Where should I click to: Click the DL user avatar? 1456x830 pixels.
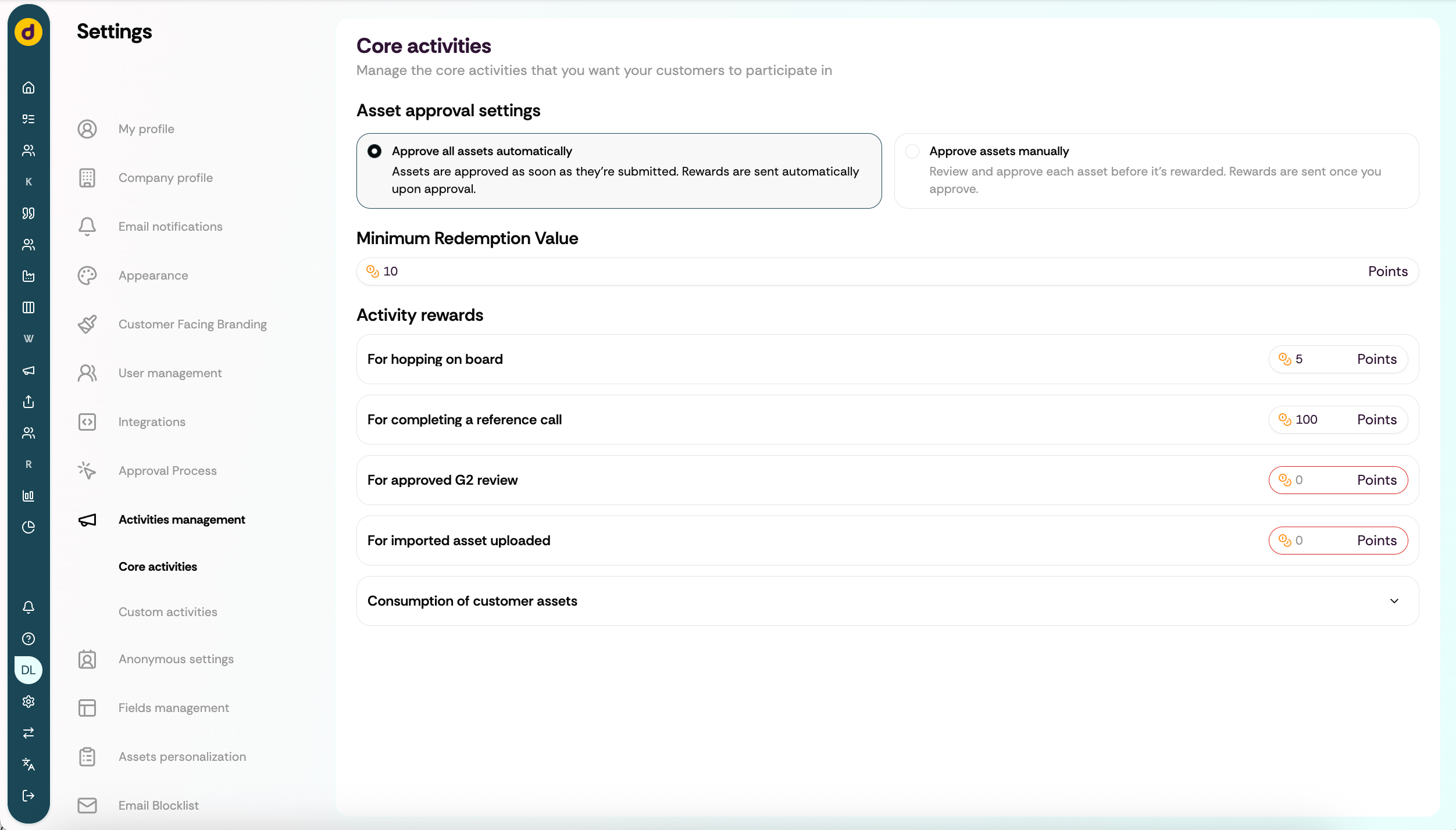click(x=28, y=670)
